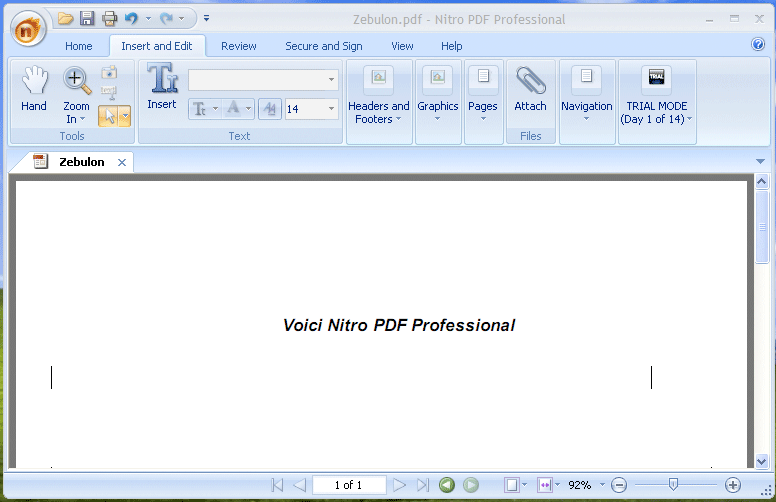Click the Insert text tool
This screenshot has width=776, height=502.
[162, 86]
